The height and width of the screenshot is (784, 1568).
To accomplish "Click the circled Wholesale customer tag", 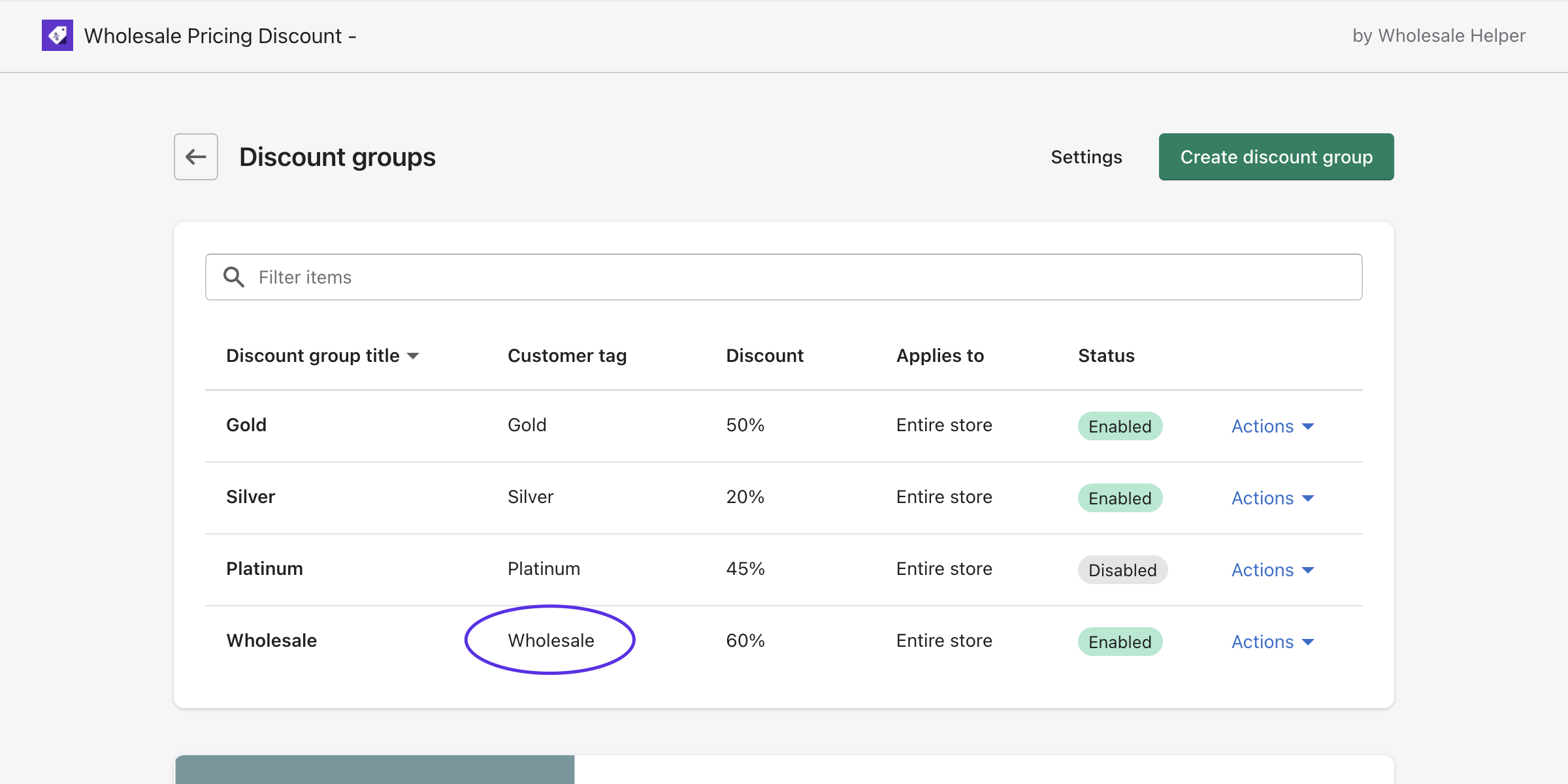I will click(x=551, y=640).
